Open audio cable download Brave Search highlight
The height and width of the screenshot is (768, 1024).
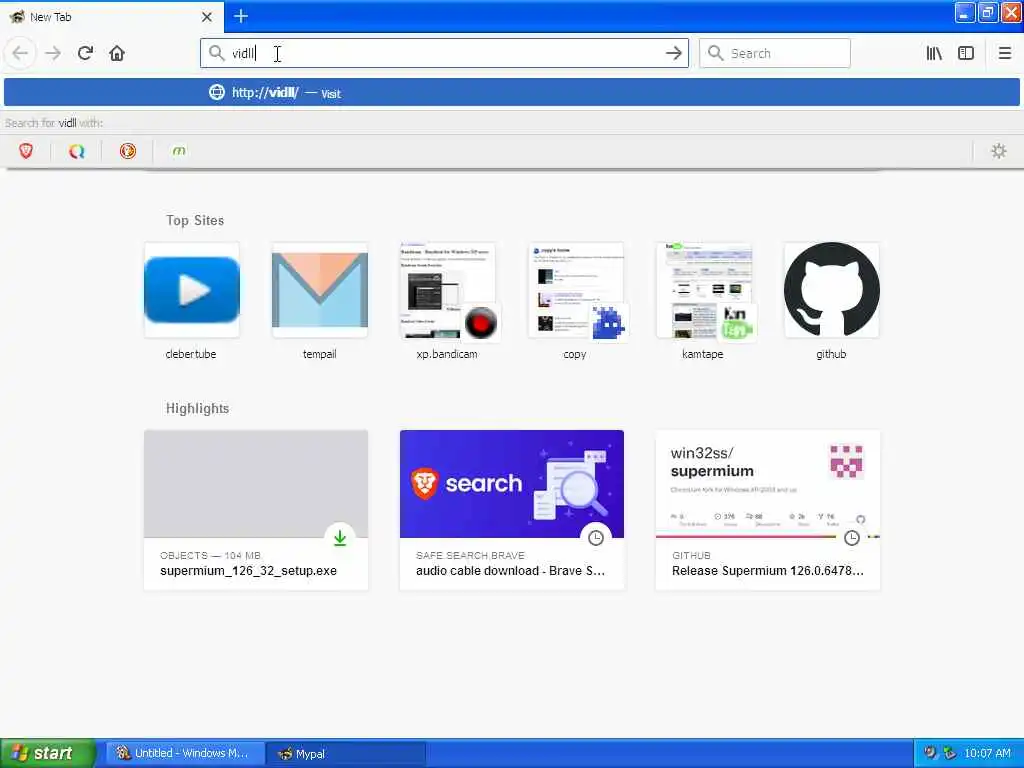click(512, 510)
